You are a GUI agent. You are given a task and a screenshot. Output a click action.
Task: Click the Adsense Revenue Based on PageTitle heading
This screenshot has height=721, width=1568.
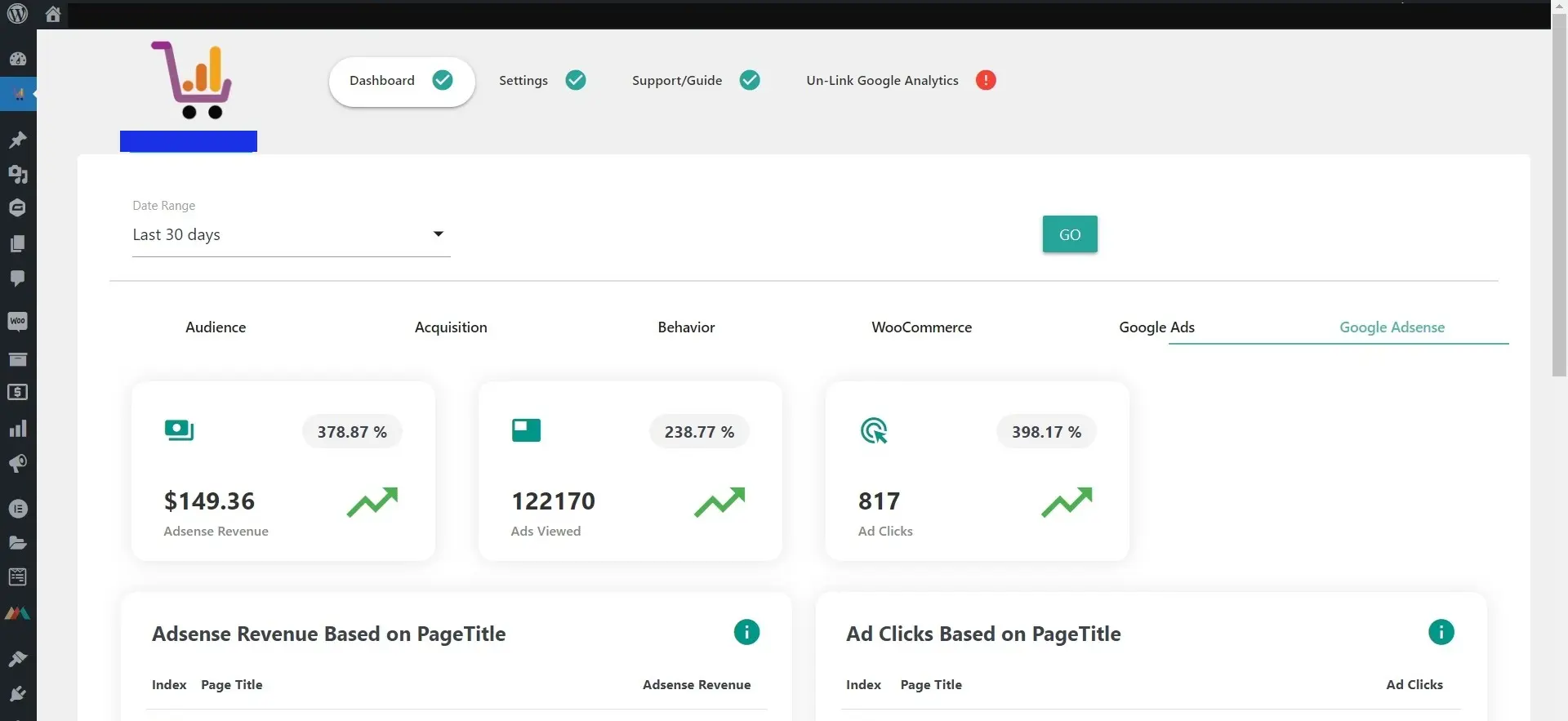coord(328,634)
